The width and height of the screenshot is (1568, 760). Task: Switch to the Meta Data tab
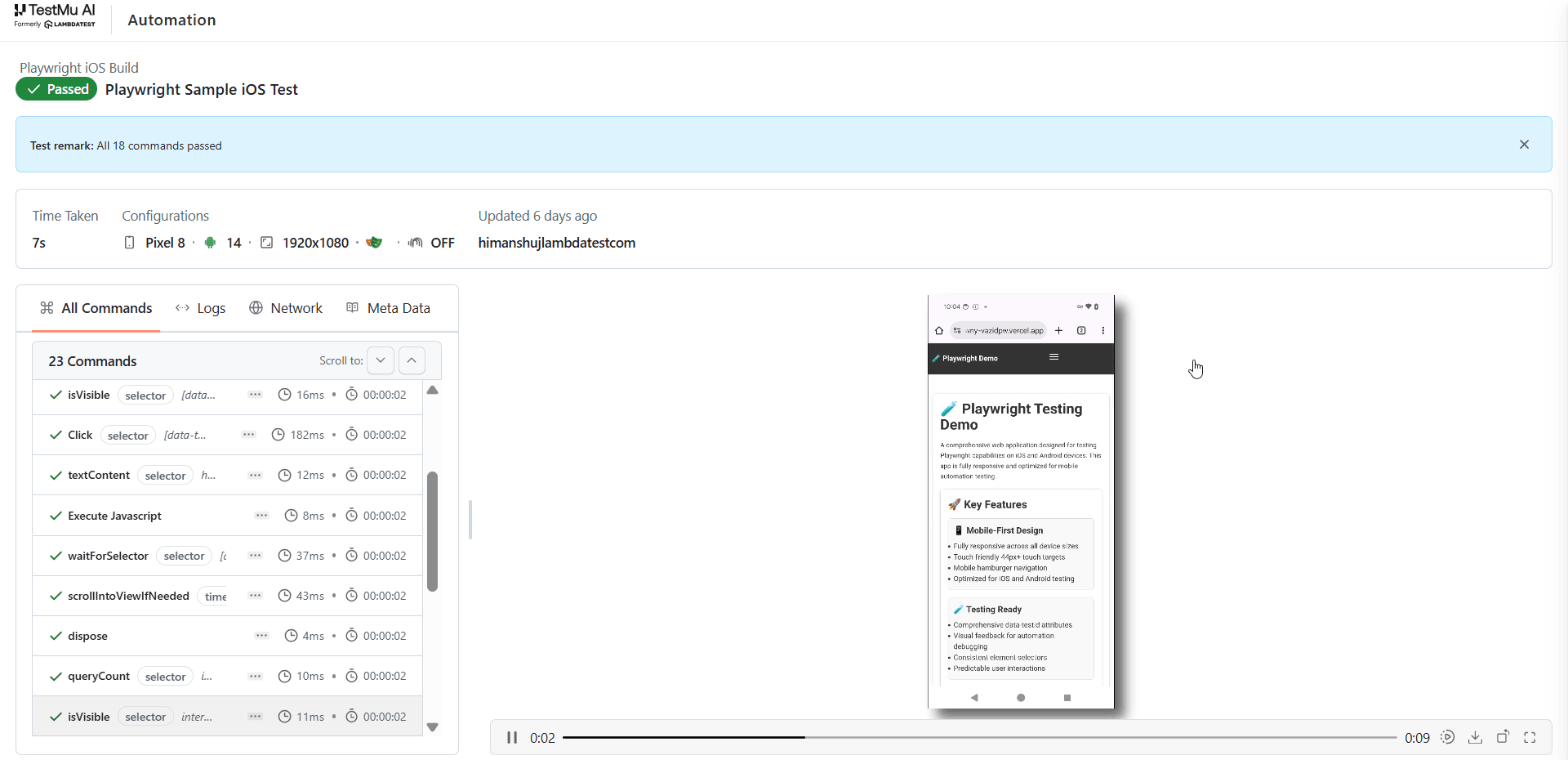(389, 308)
